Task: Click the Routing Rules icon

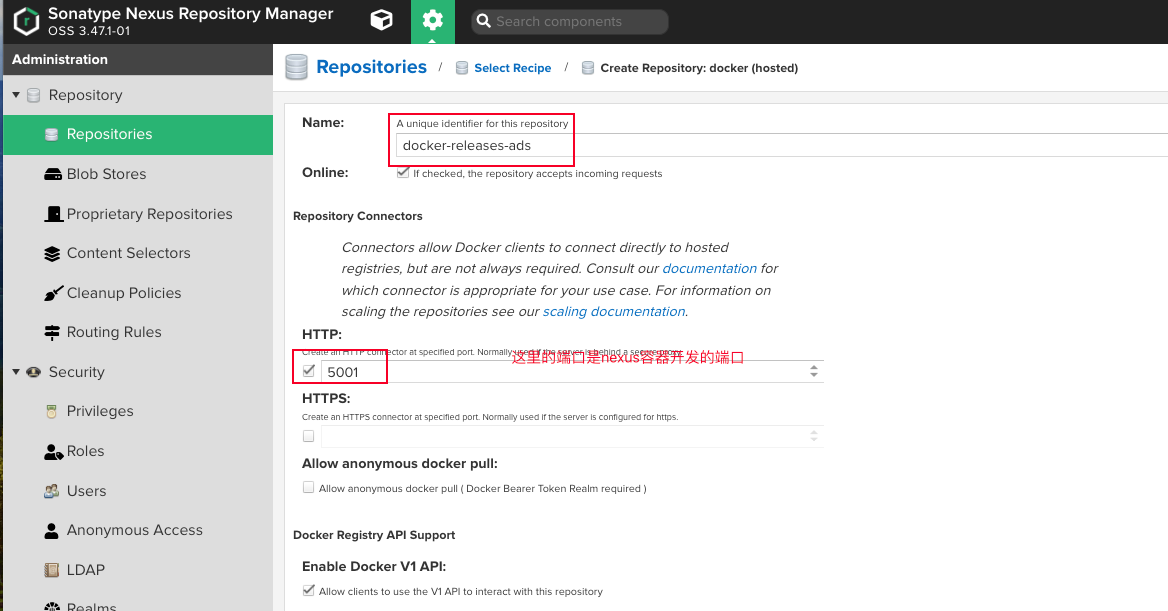Action: (52, 332)
